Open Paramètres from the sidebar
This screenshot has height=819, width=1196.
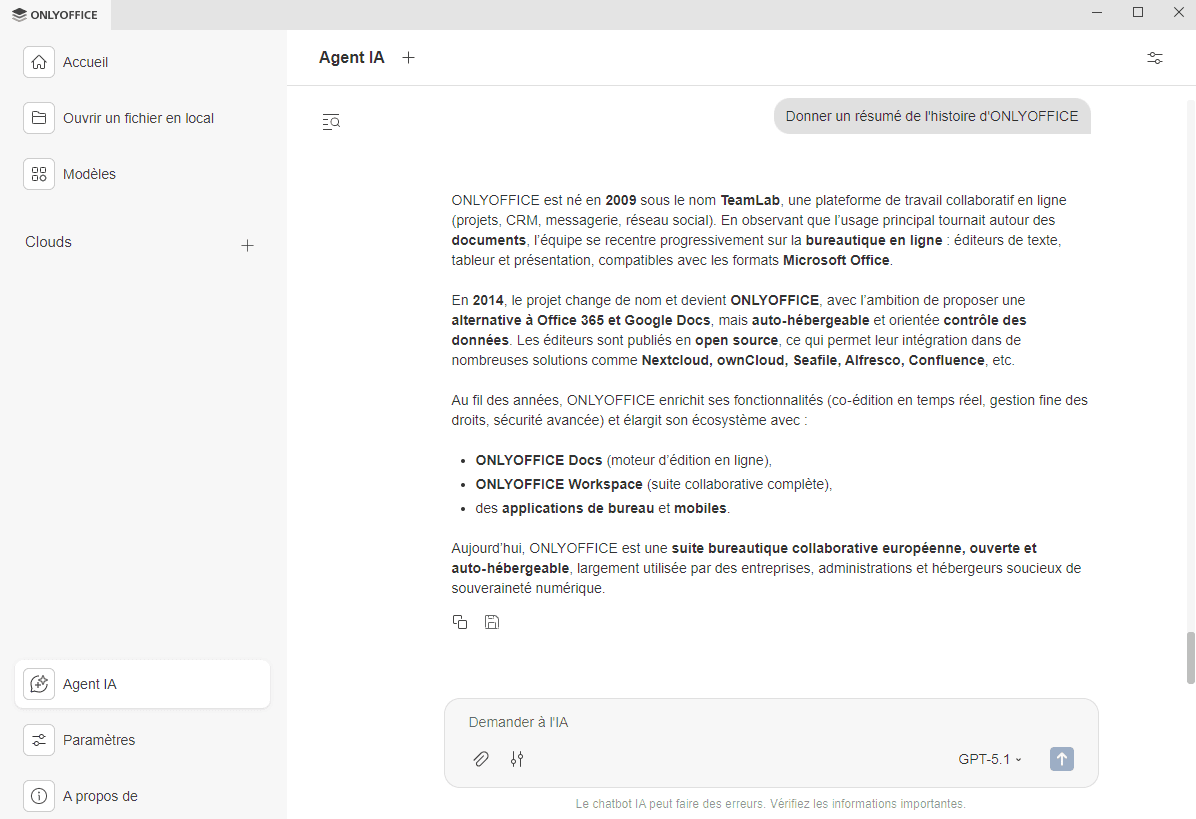pyautogui.click(x=98, y=740)
